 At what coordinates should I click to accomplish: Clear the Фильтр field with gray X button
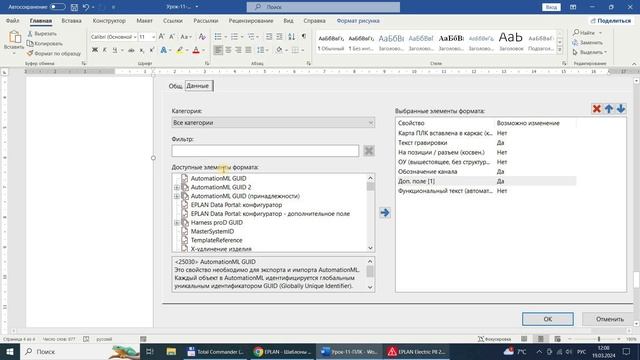point(369,151)
